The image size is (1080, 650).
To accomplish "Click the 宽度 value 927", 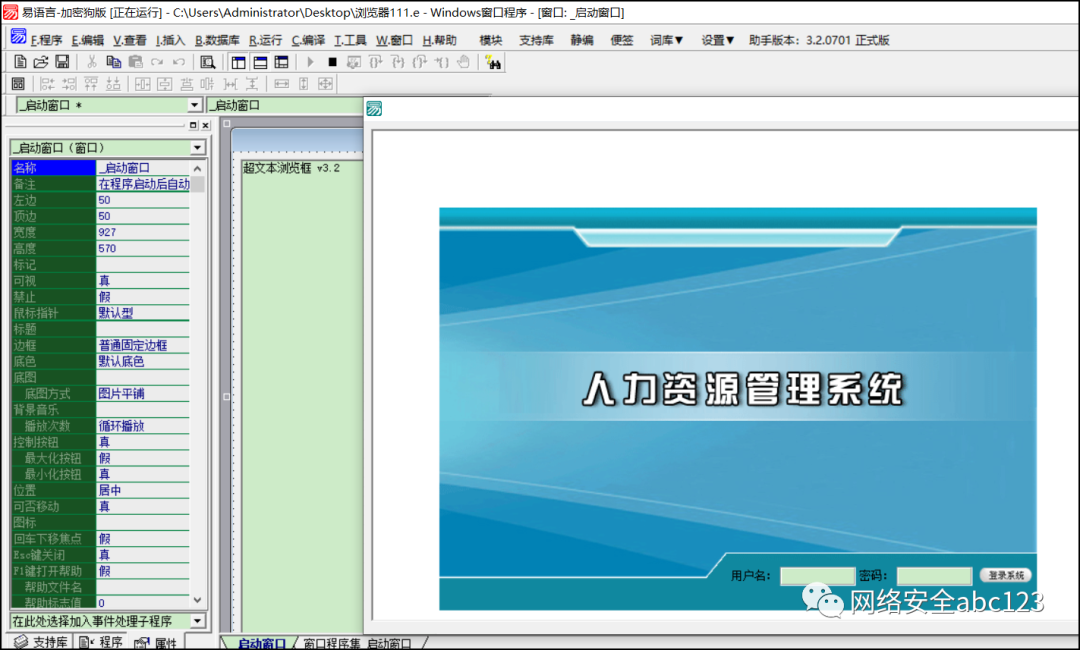I will (142, 232).
